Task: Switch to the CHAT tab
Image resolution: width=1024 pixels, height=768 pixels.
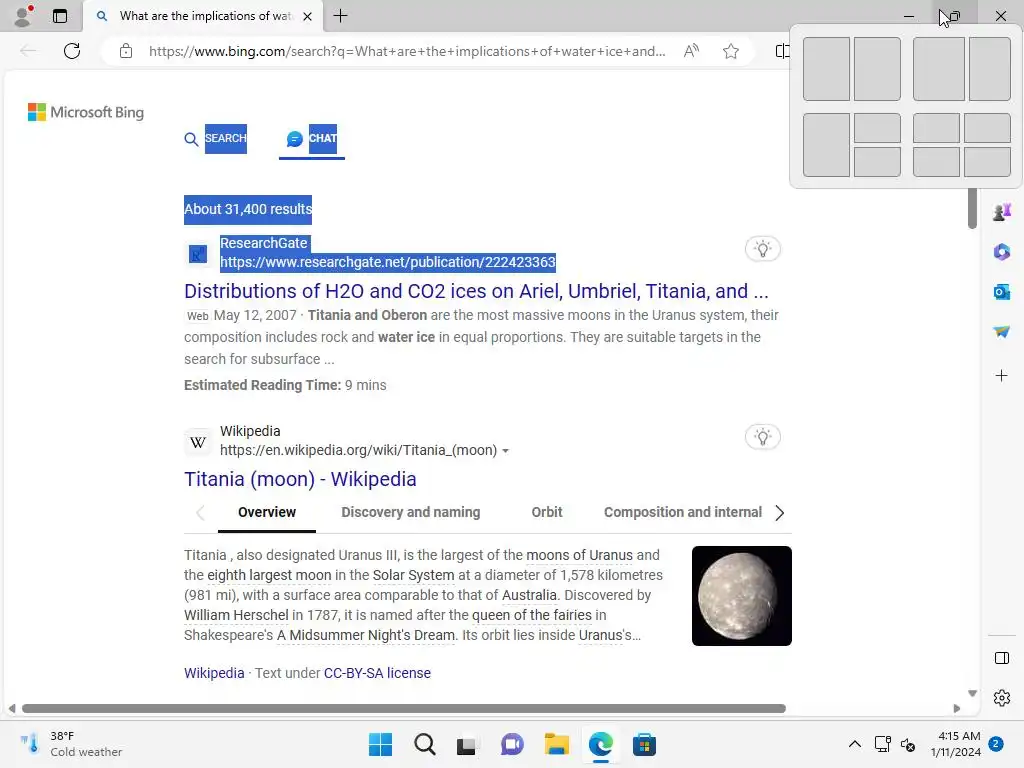Action: [323, 138]
